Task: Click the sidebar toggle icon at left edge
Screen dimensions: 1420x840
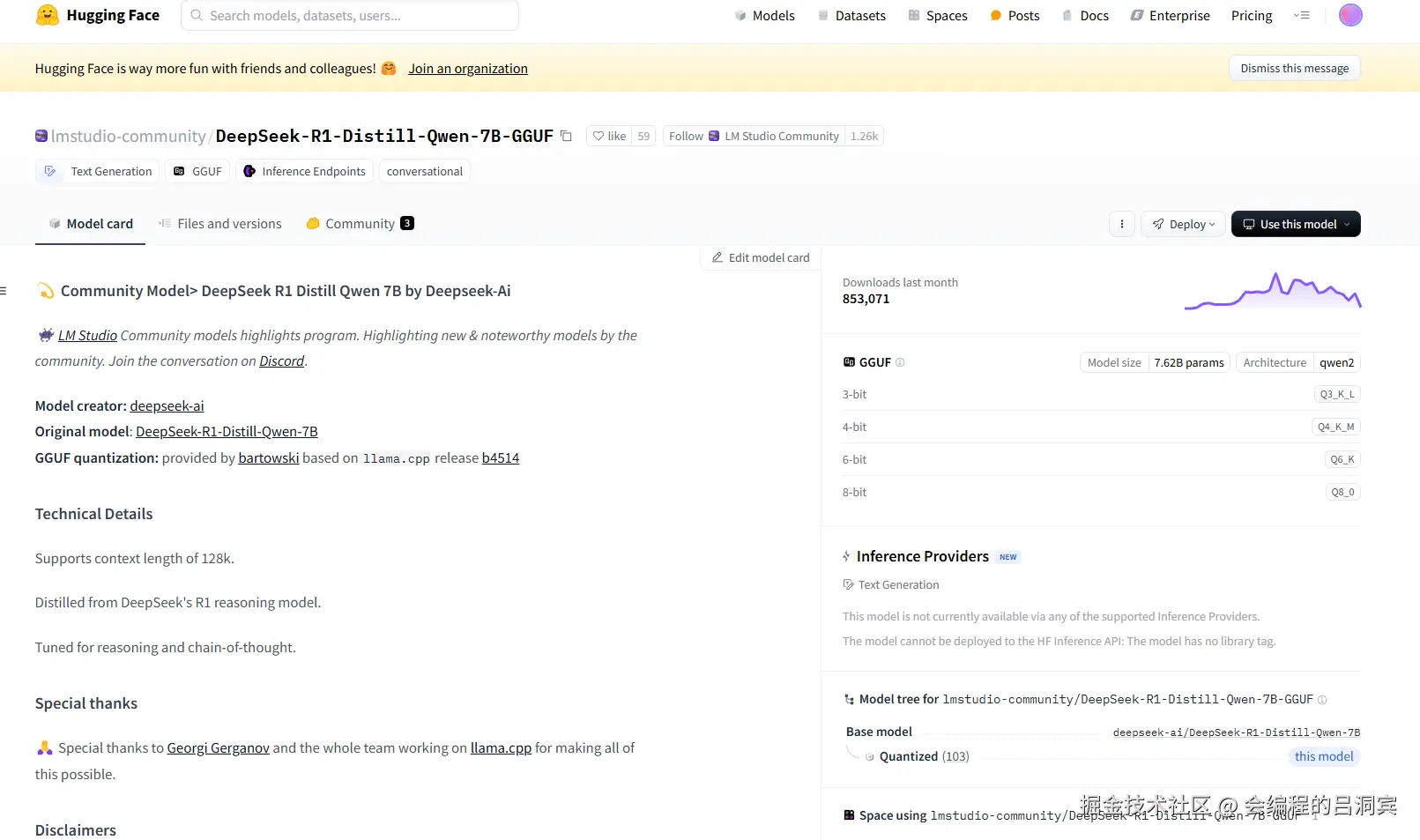Action: 4,291
